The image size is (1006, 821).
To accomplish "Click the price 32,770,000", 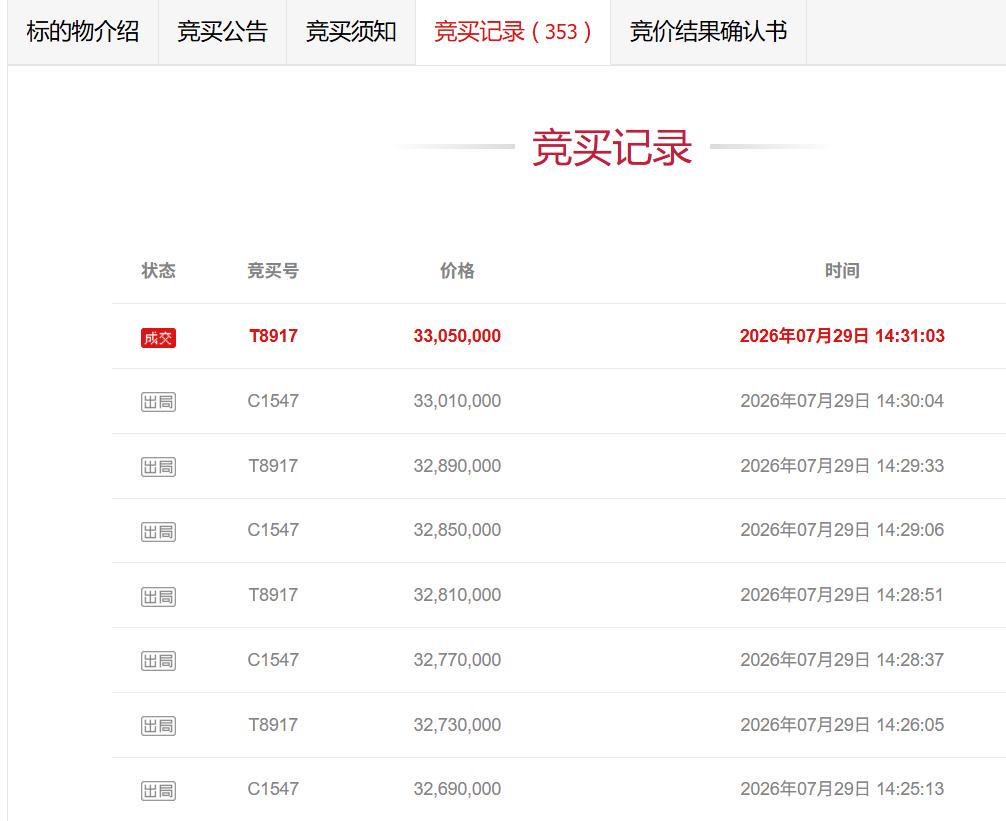I will pyautogui.click(x=457, y=659).
